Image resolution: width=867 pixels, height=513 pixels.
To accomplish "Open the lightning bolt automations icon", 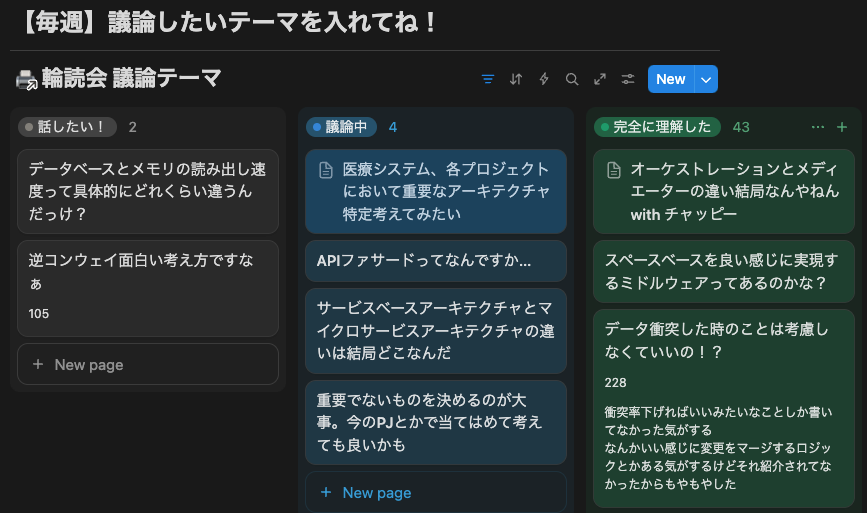I will 544,79.
